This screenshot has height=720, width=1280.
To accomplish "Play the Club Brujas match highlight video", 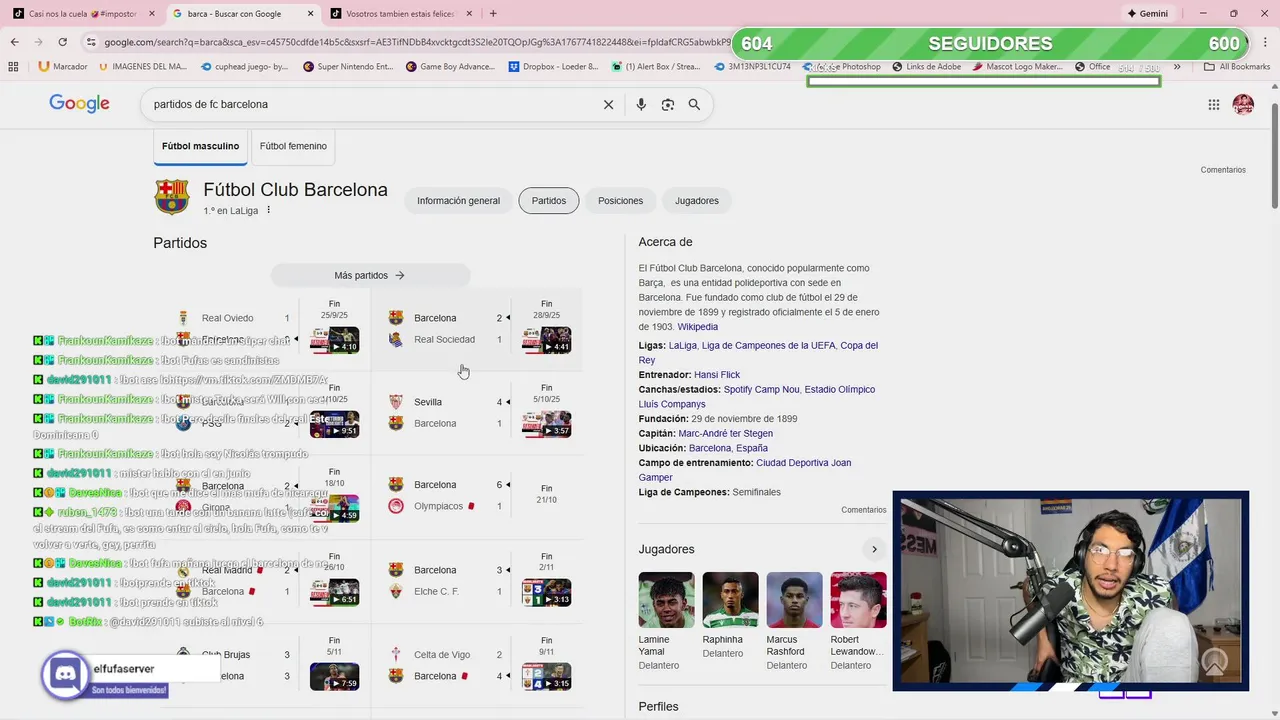I will pos(334,676).
